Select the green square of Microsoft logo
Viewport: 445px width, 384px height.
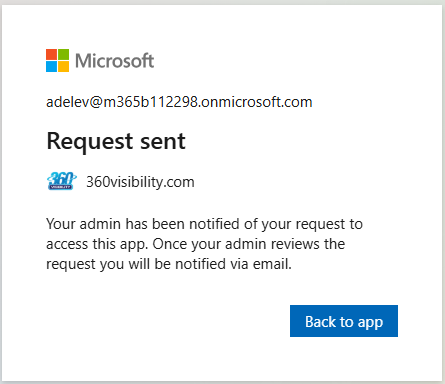pos(64,54)
